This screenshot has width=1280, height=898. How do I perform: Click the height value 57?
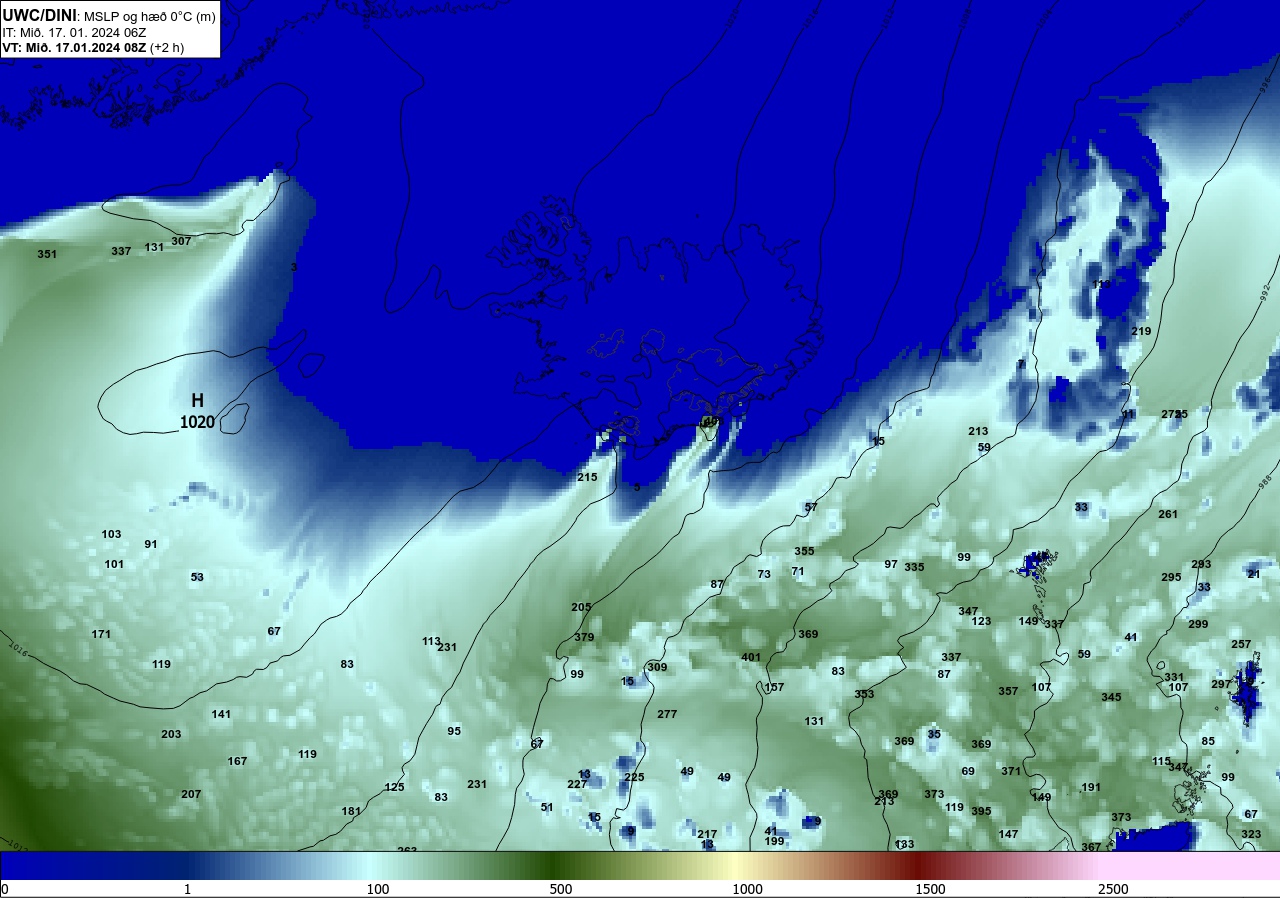(x=811, y=507)
